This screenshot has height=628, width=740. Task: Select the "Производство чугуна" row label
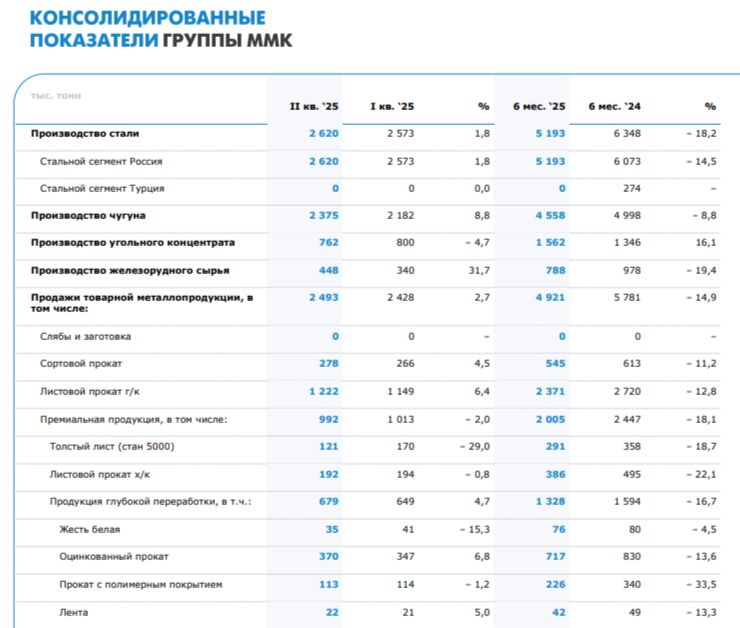tap(88, 215)
